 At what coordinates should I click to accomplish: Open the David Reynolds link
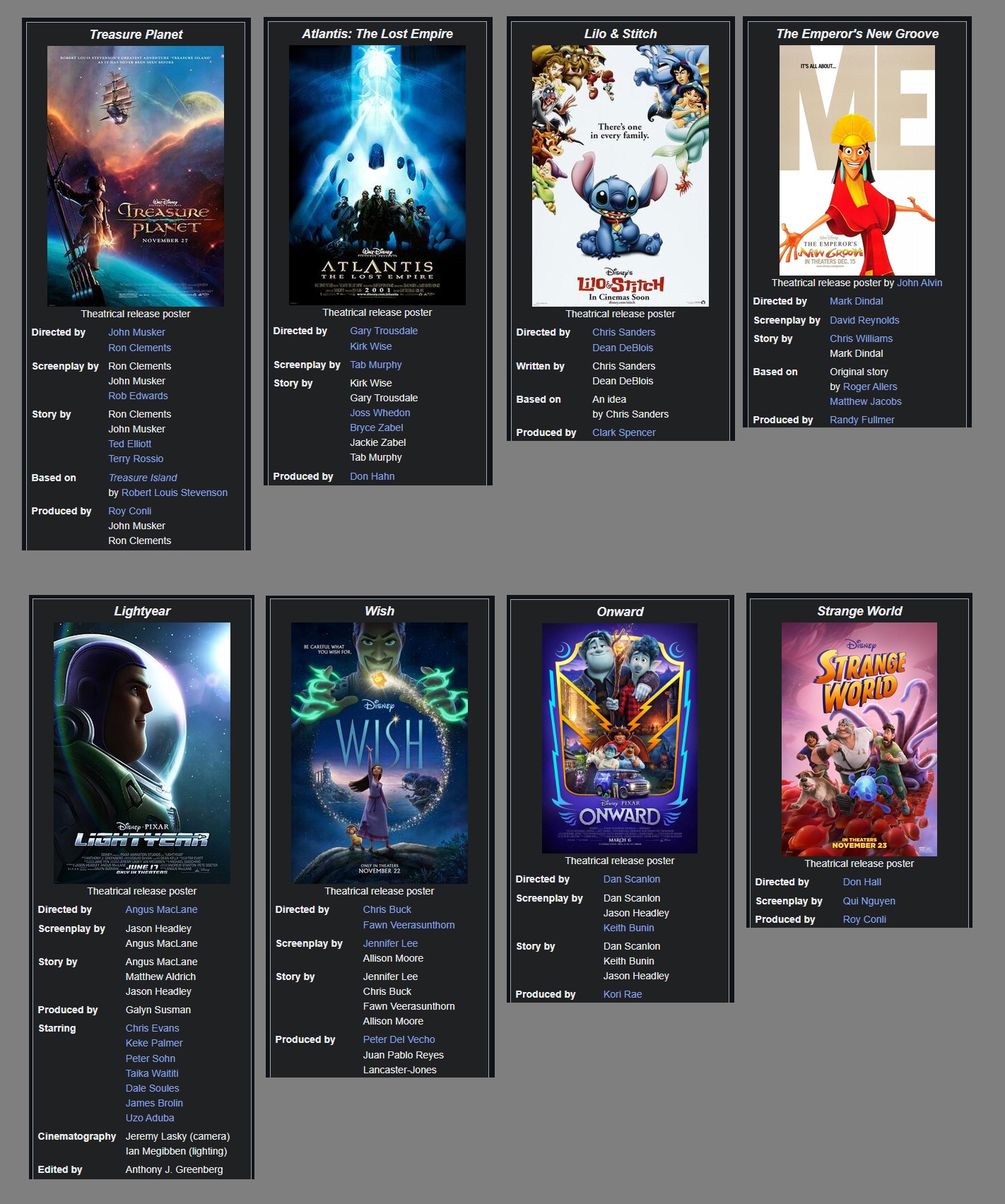pyautogui.click(x=864, y=320)
